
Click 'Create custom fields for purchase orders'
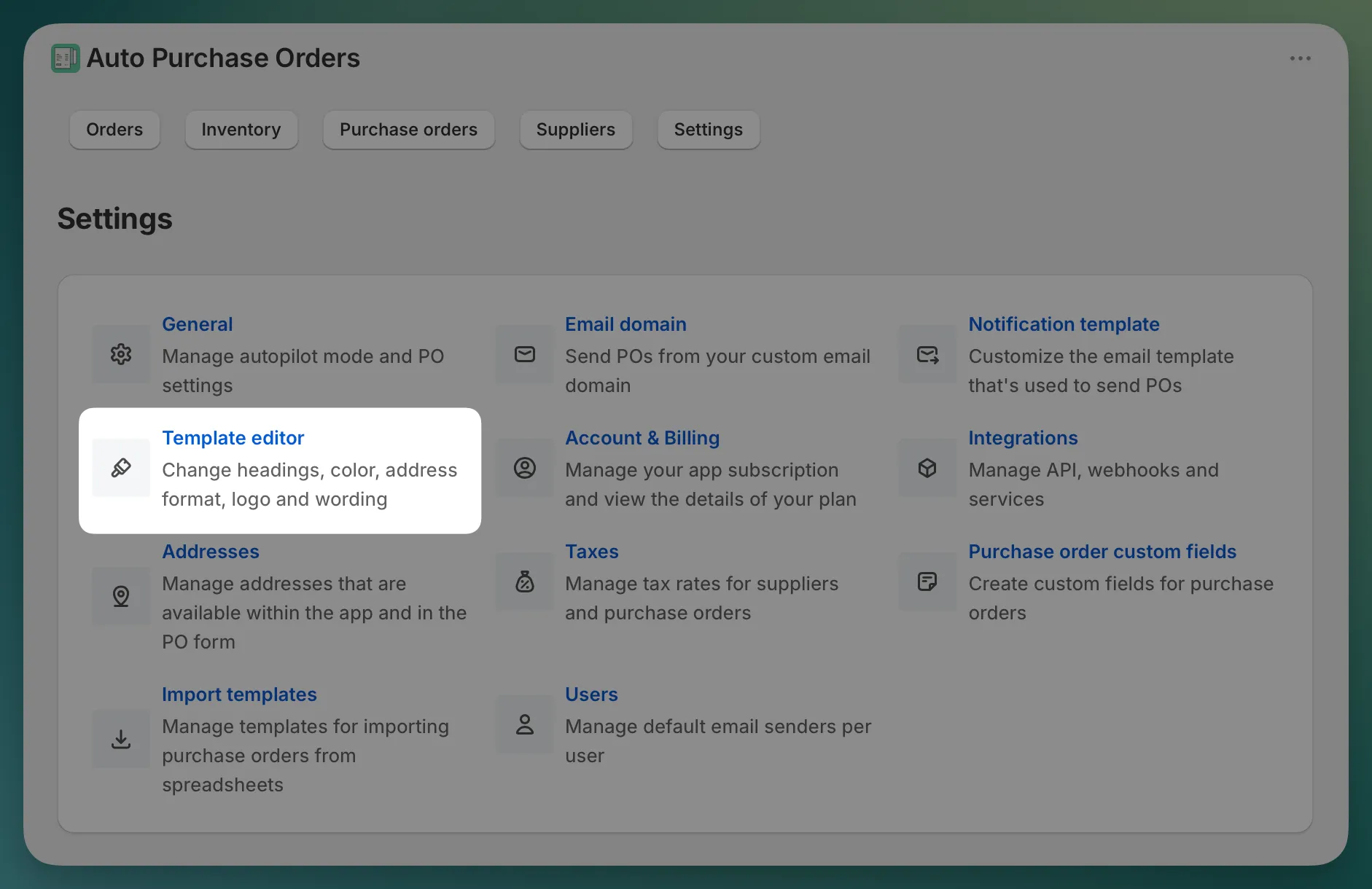(1121, 598)
